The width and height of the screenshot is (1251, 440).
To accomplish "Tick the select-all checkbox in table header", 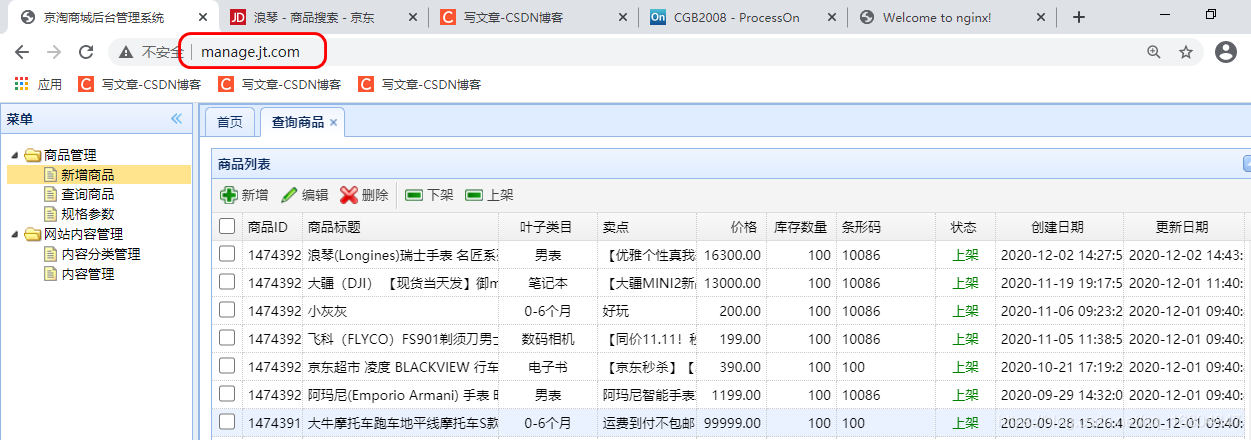I will [x=227, y=227].
